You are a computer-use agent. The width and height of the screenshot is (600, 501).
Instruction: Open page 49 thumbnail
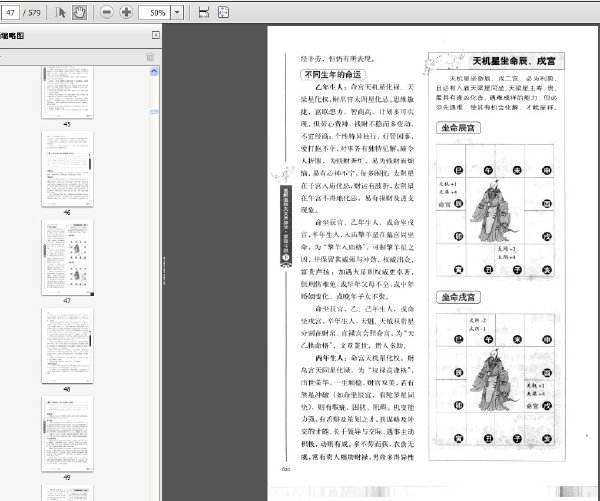67,434
